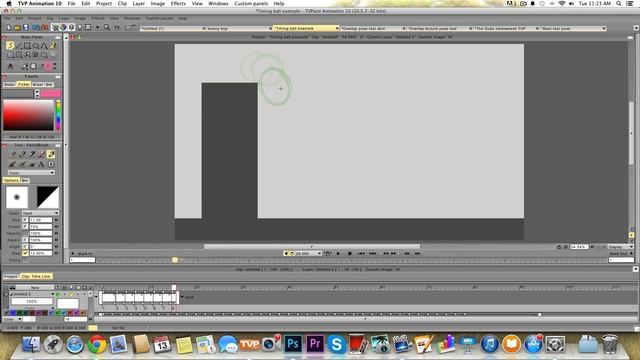Screen dimensions: 640x360
Task: Select the flood fill tool in Main Panel
Action: tap(53, 46)
